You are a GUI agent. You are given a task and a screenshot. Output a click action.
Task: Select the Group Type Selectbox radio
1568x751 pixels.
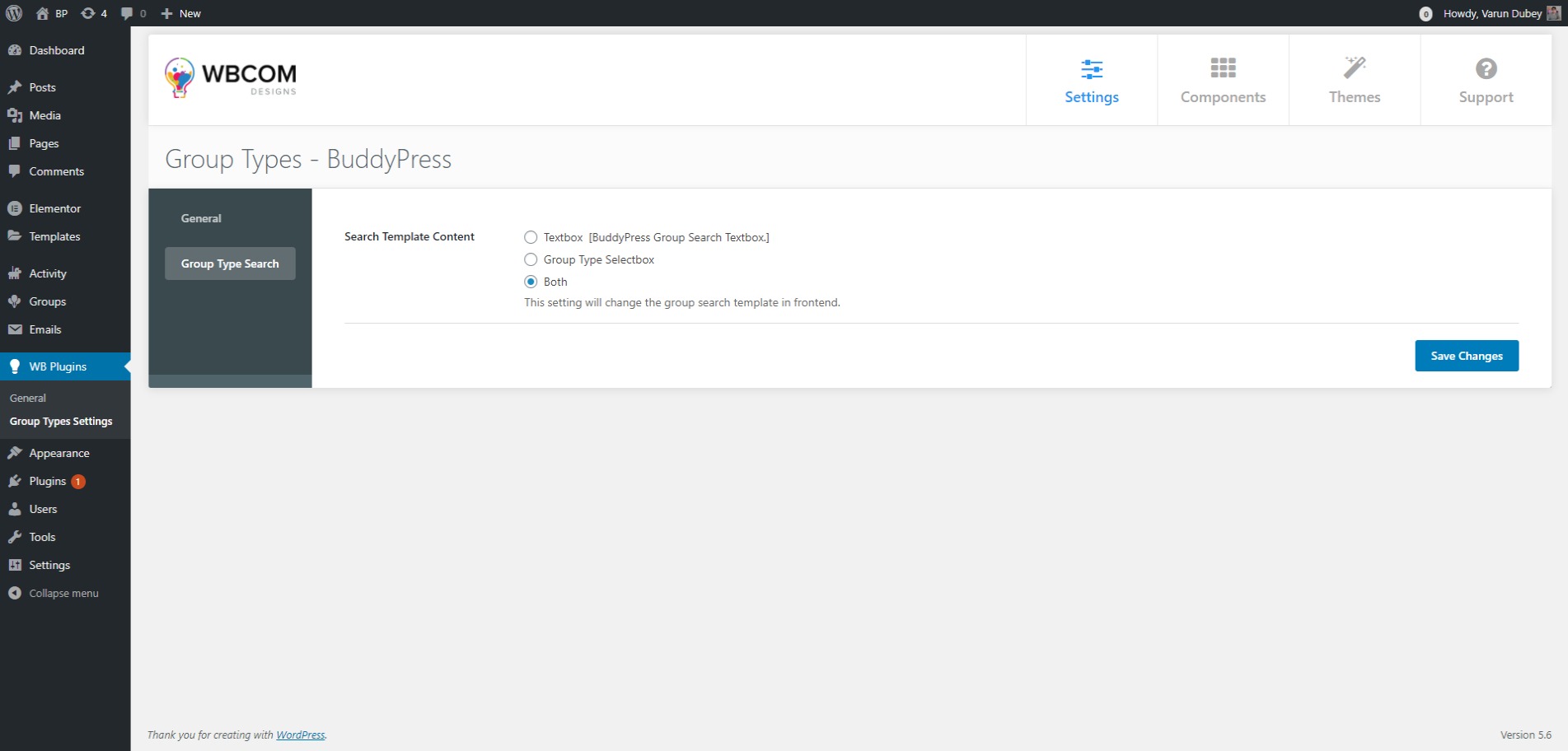(x=531, y=259)
